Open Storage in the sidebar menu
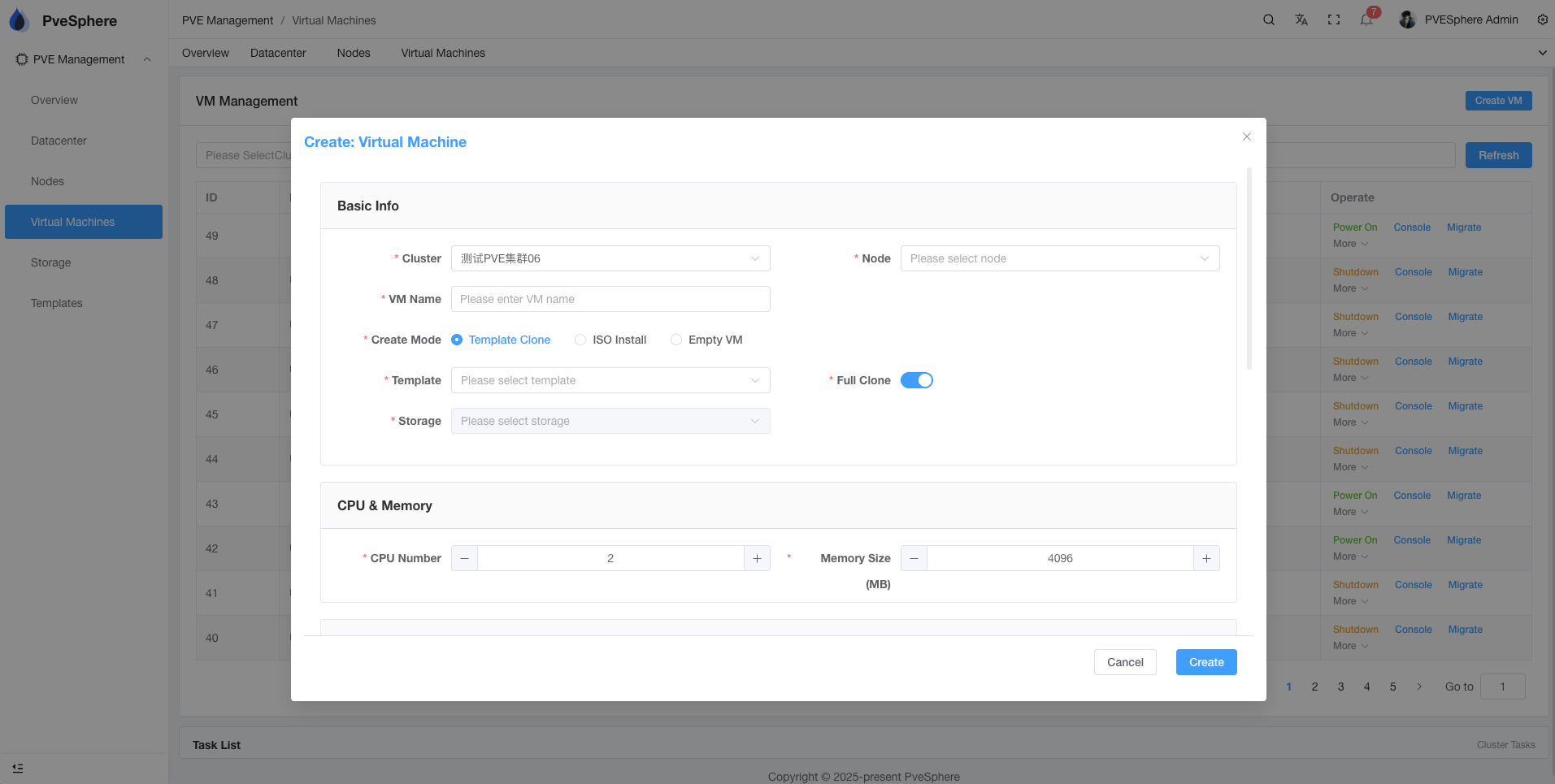The image size is (1555, 784). point(50,262)
